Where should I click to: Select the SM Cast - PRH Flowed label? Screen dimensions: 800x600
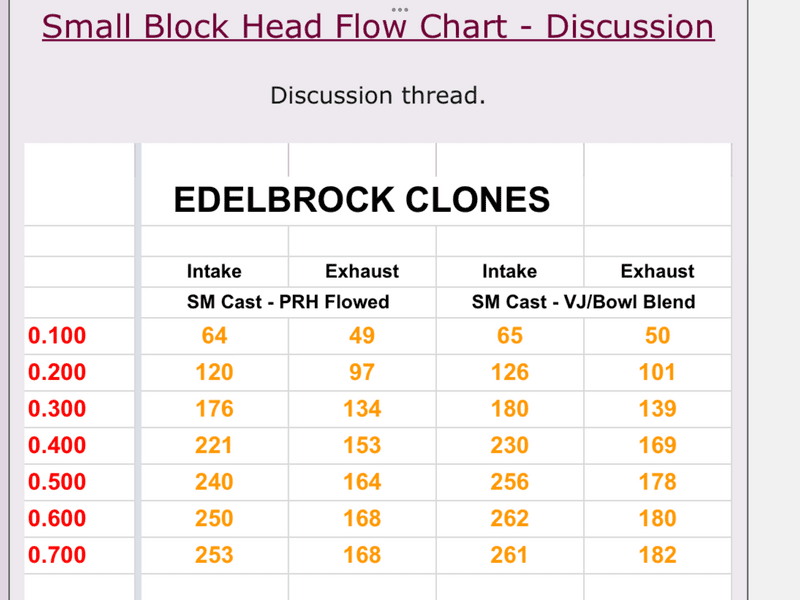pos(288,302)
